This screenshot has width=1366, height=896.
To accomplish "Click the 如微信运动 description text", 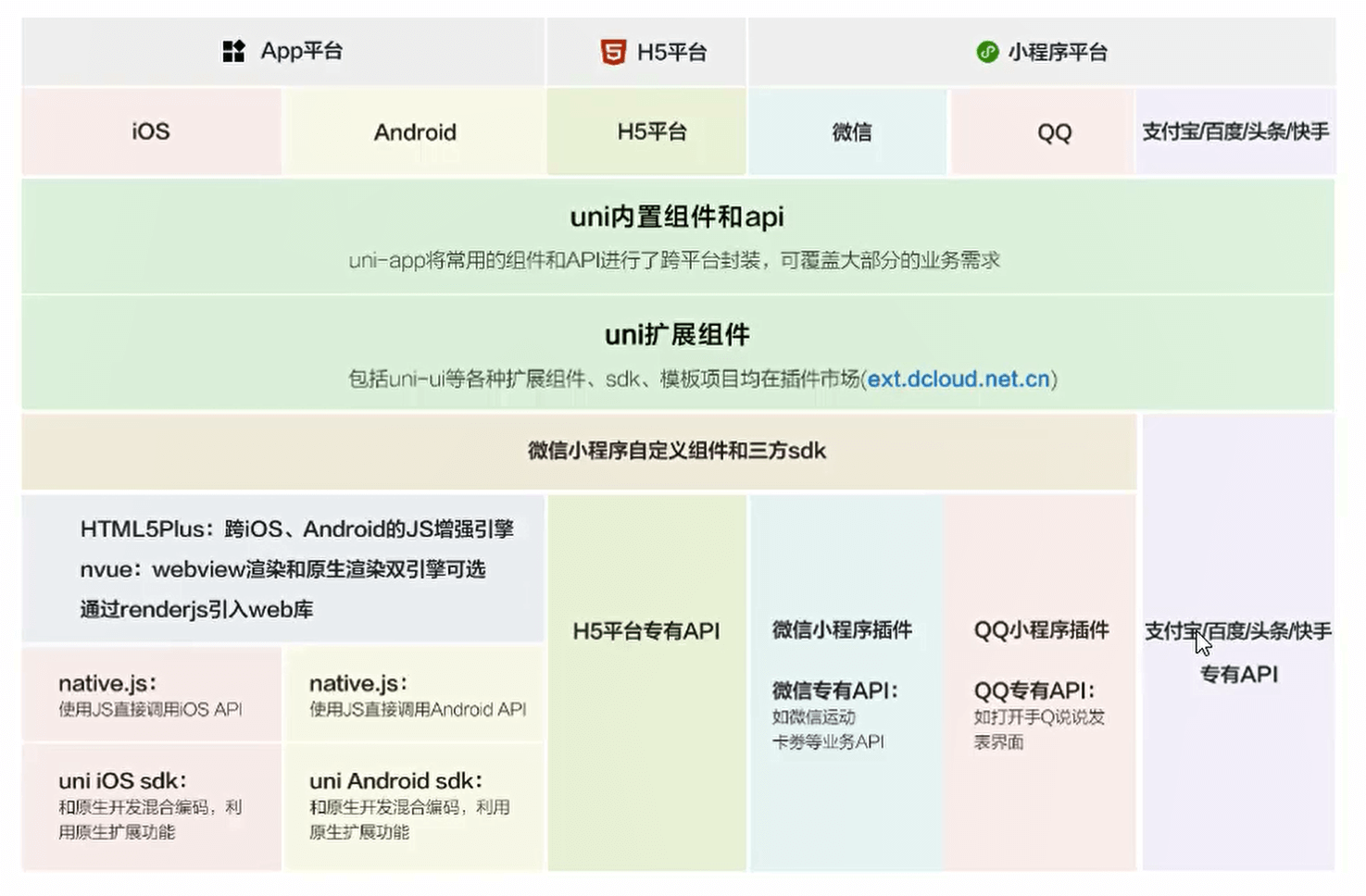I will 813,717.
